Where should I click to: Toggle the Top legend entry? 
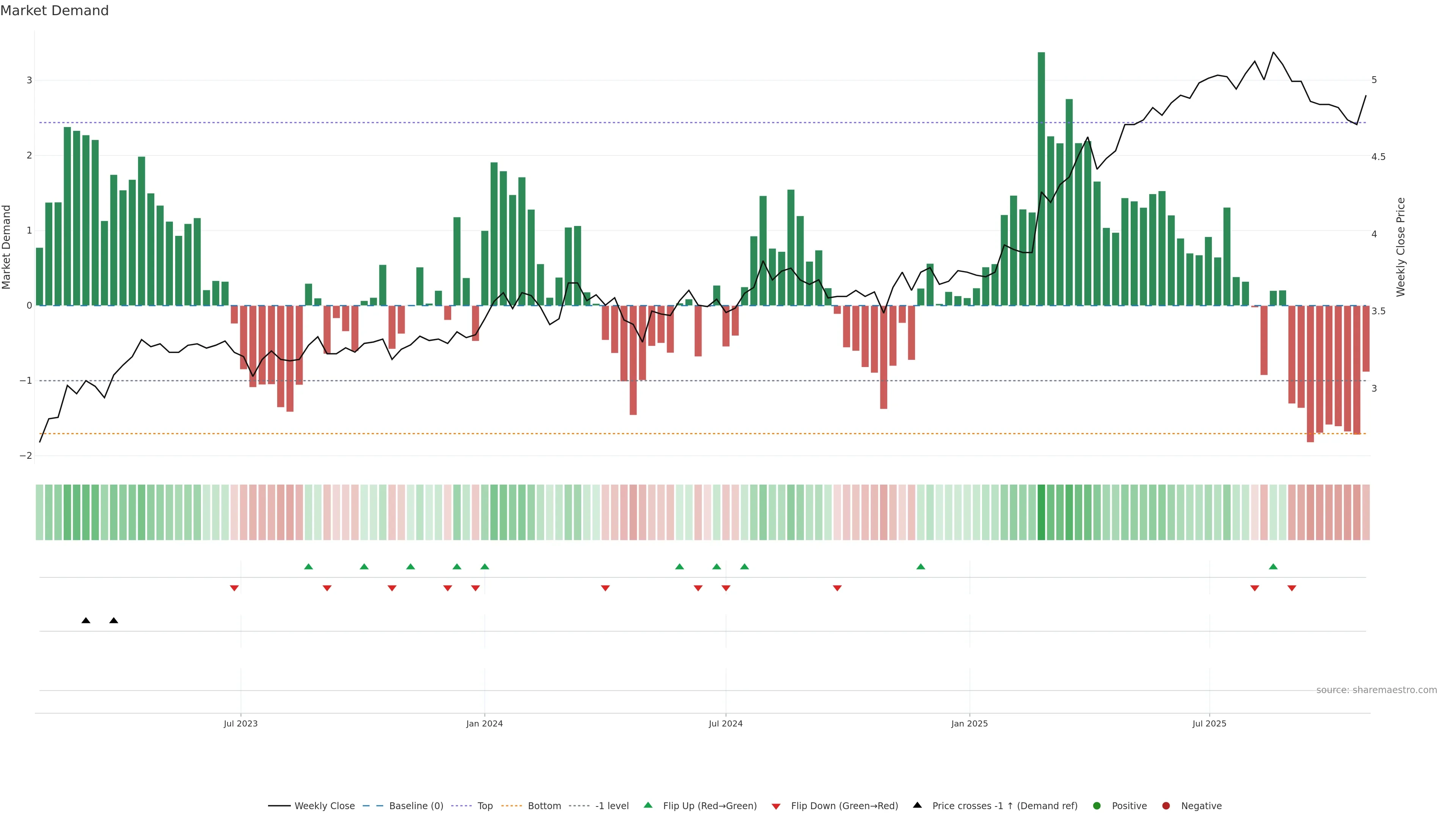[485, 805]
